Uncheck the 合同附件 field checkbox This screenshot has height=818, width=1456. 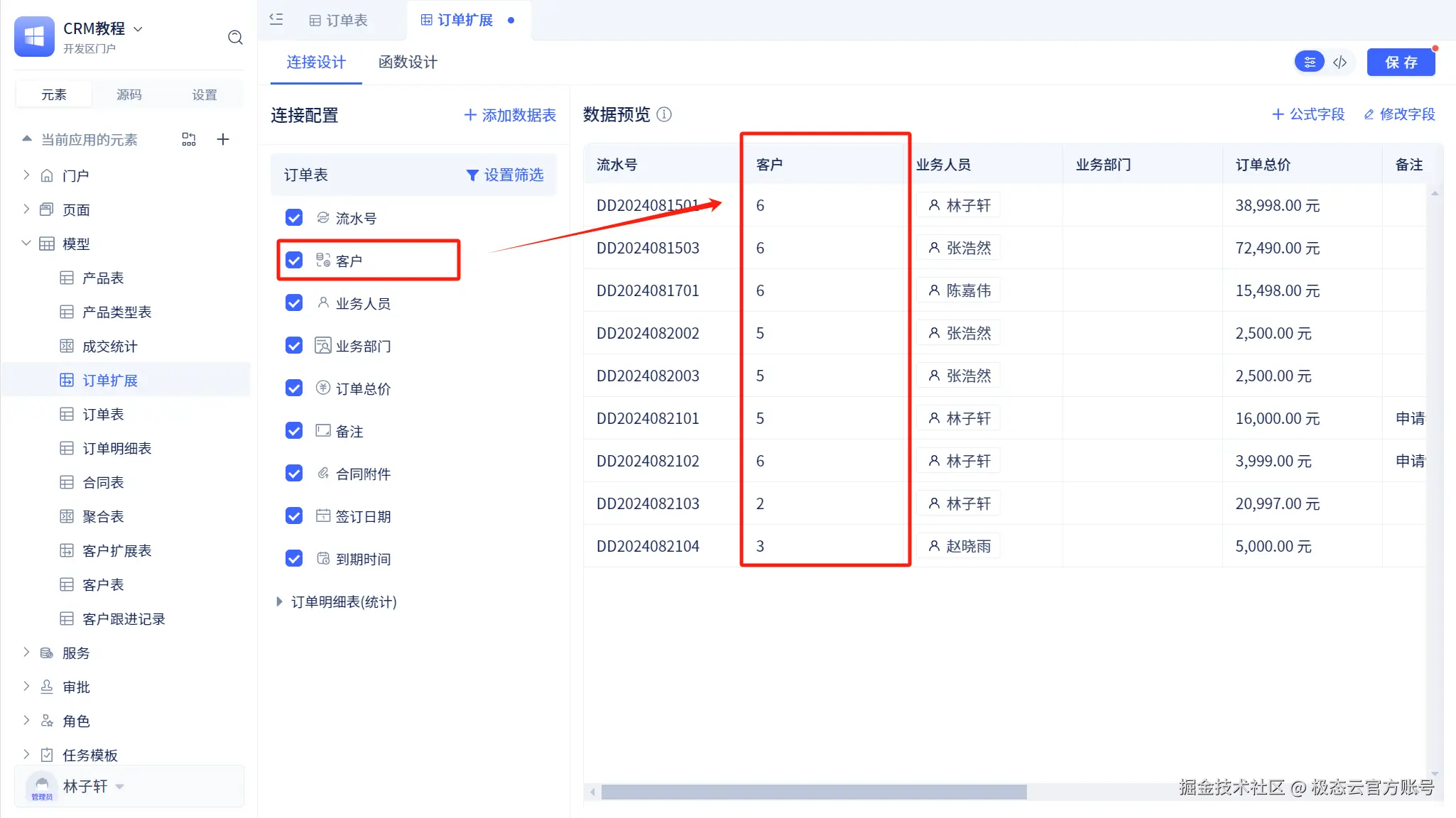[294, 474]
